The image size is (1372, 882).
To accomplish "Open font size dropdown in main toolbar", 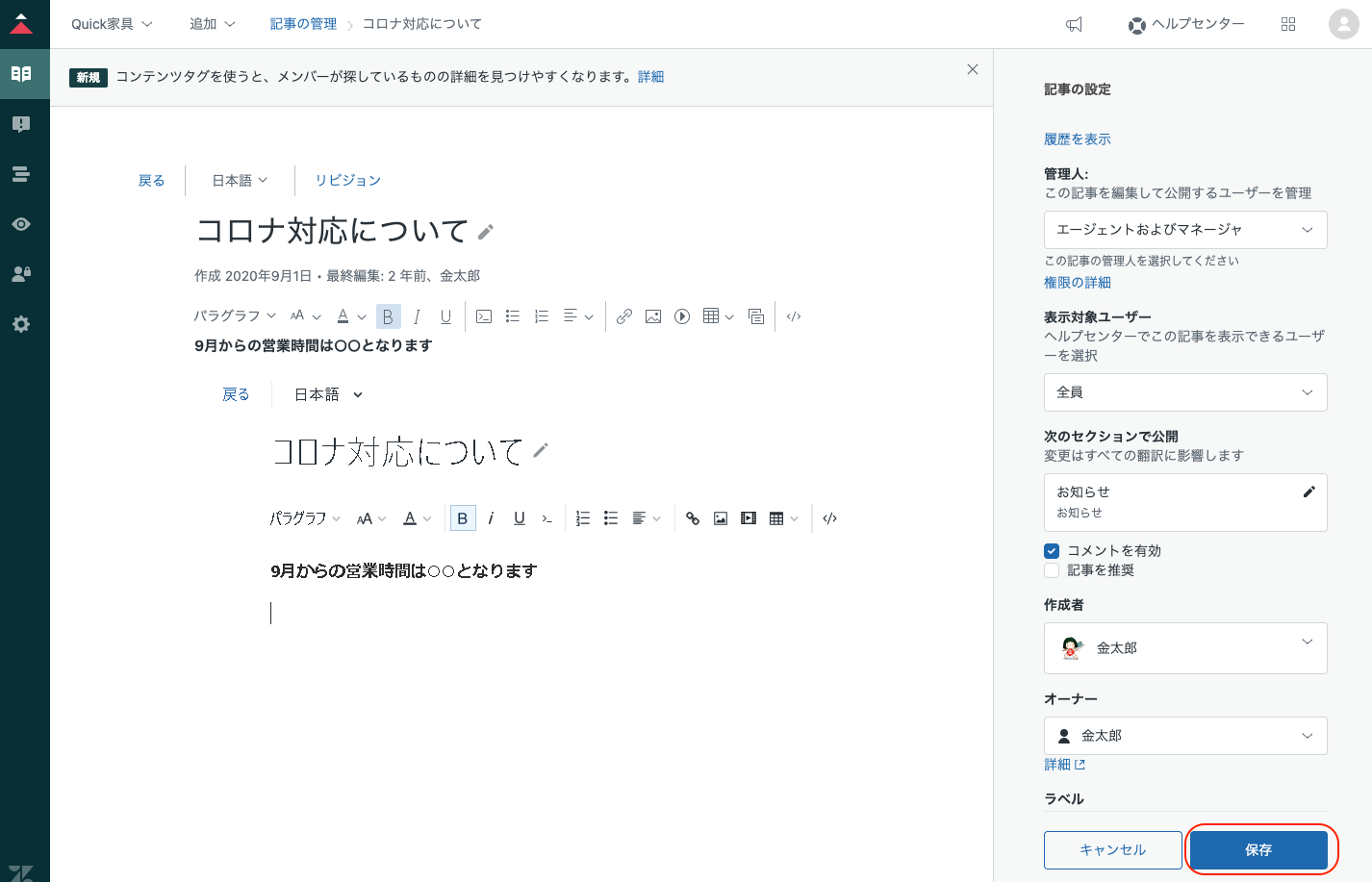I will pos(306,315).
